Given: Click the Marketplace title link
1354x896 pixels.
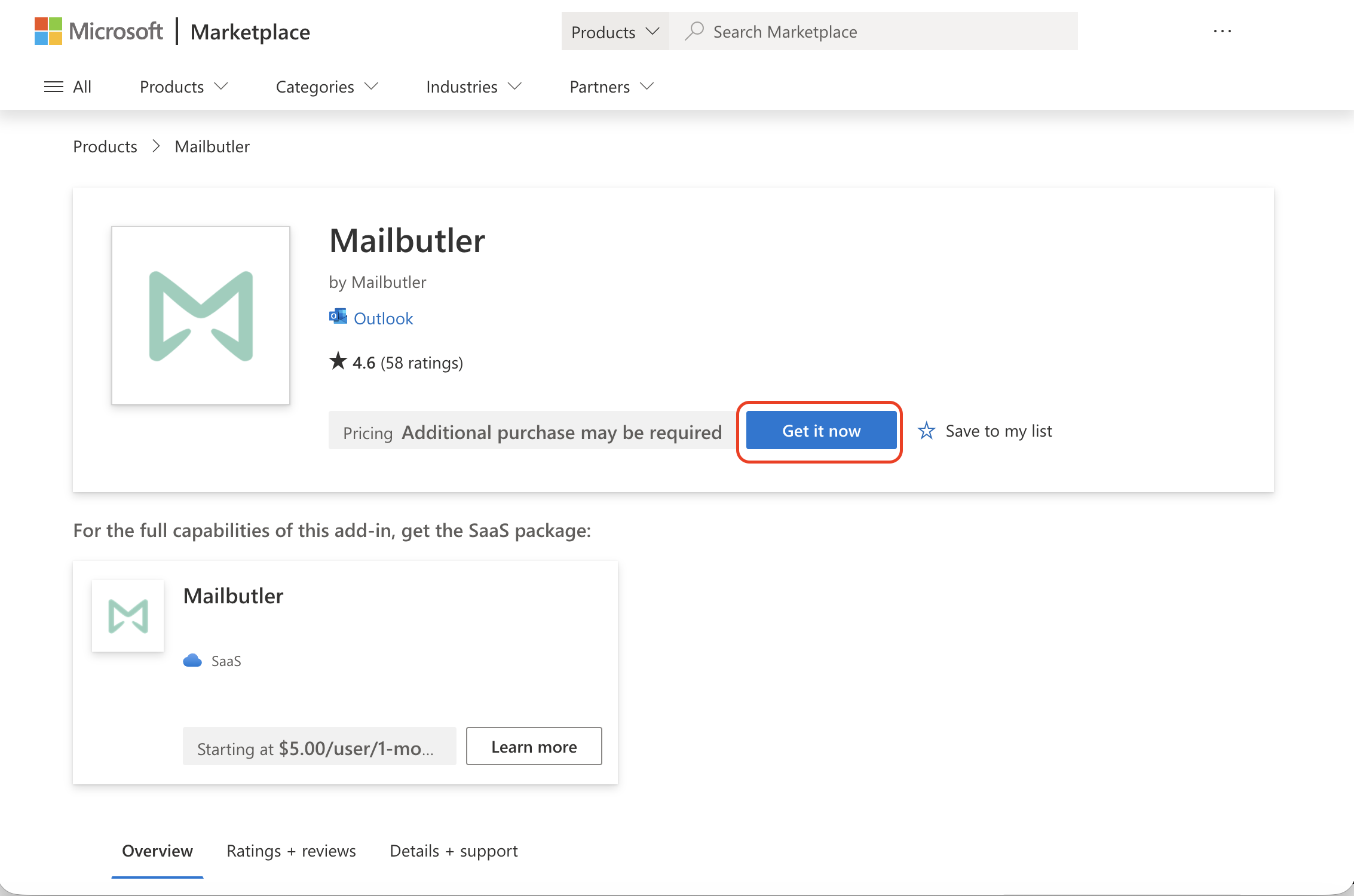Looking at the screenshot, I should pyautogui.click(x=250, y=32).
